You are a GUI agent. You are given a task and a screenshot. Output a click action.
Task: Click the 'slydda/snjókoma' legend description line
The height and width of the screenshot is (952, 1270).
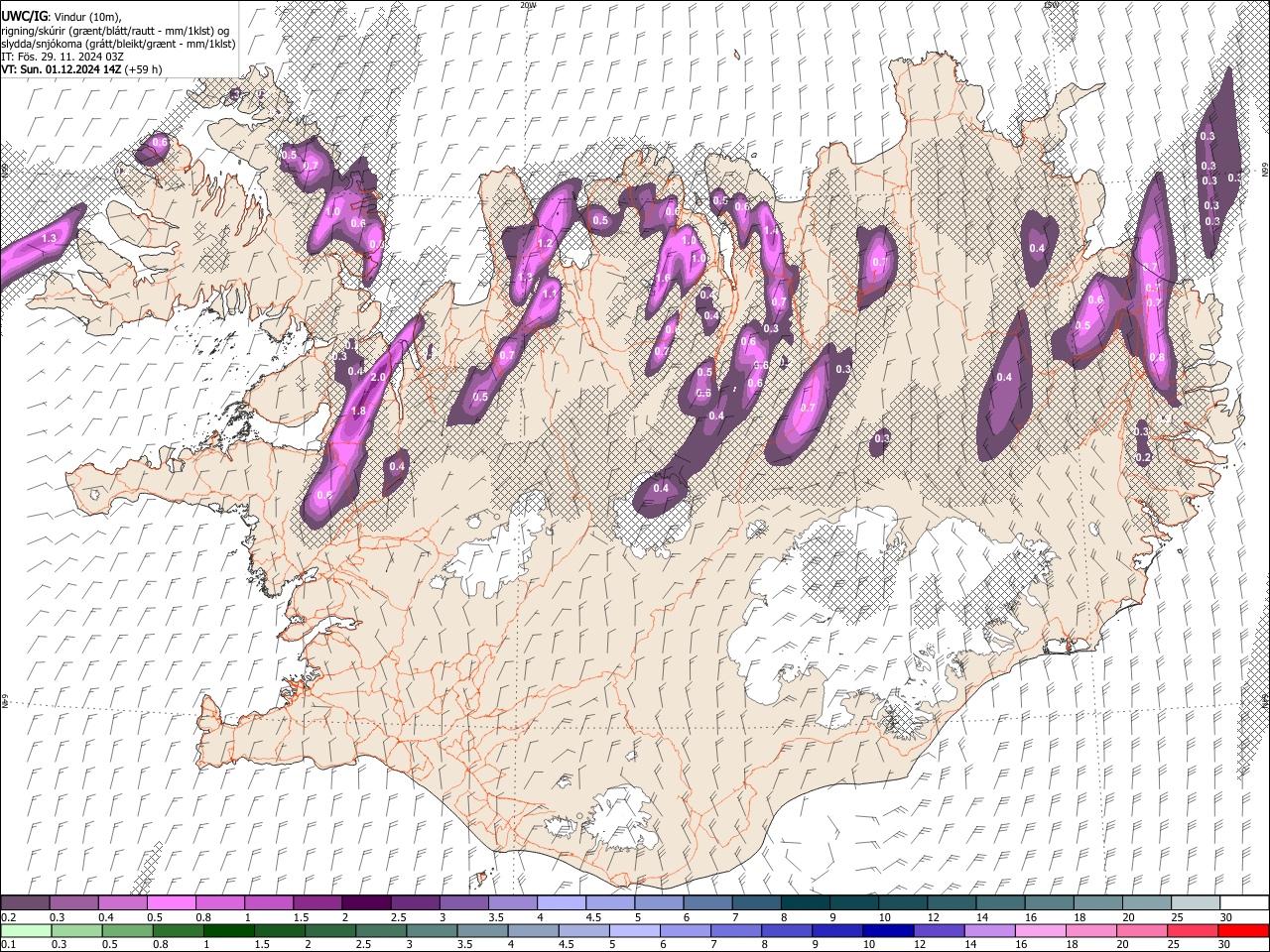[118, 44]
